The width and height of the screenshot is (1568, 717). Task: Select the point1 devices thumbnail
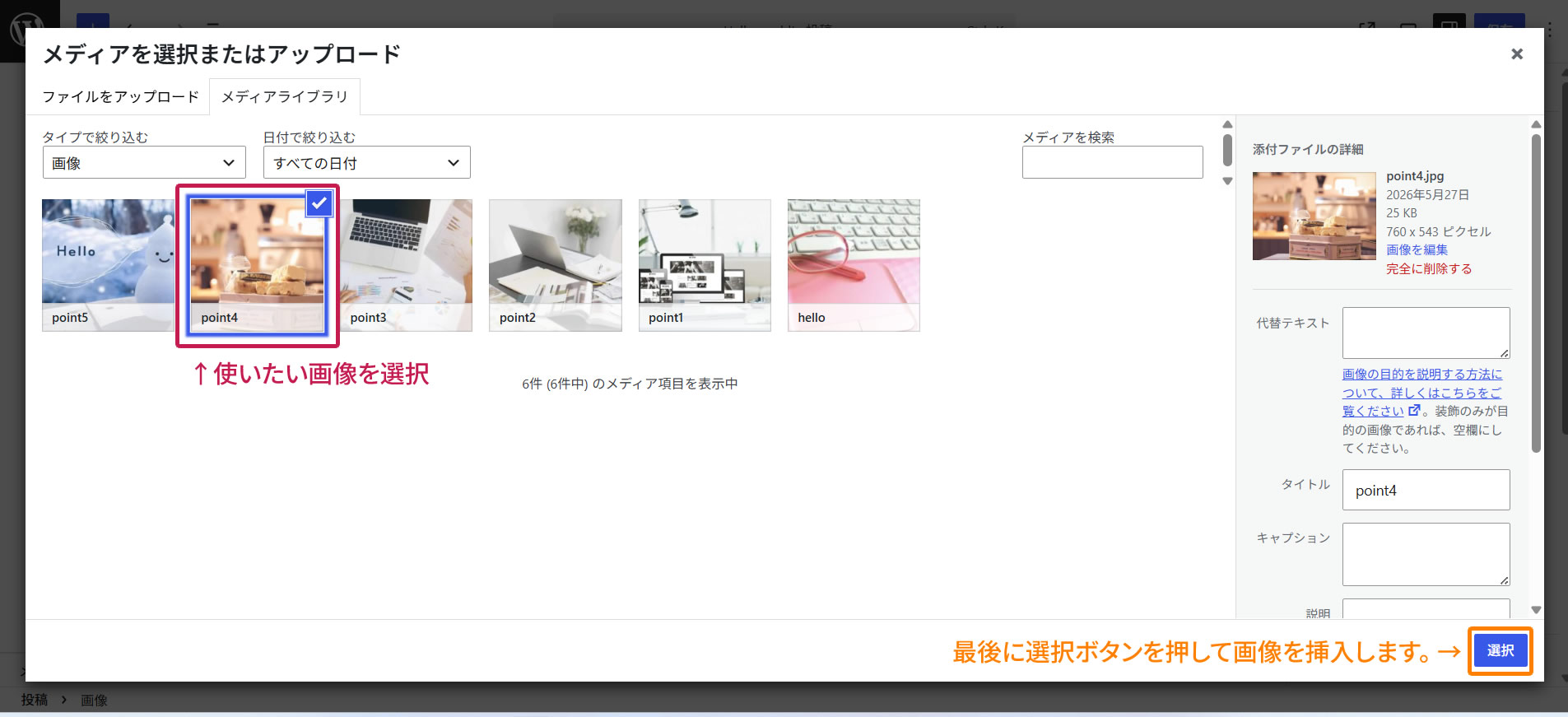[705, 265]
